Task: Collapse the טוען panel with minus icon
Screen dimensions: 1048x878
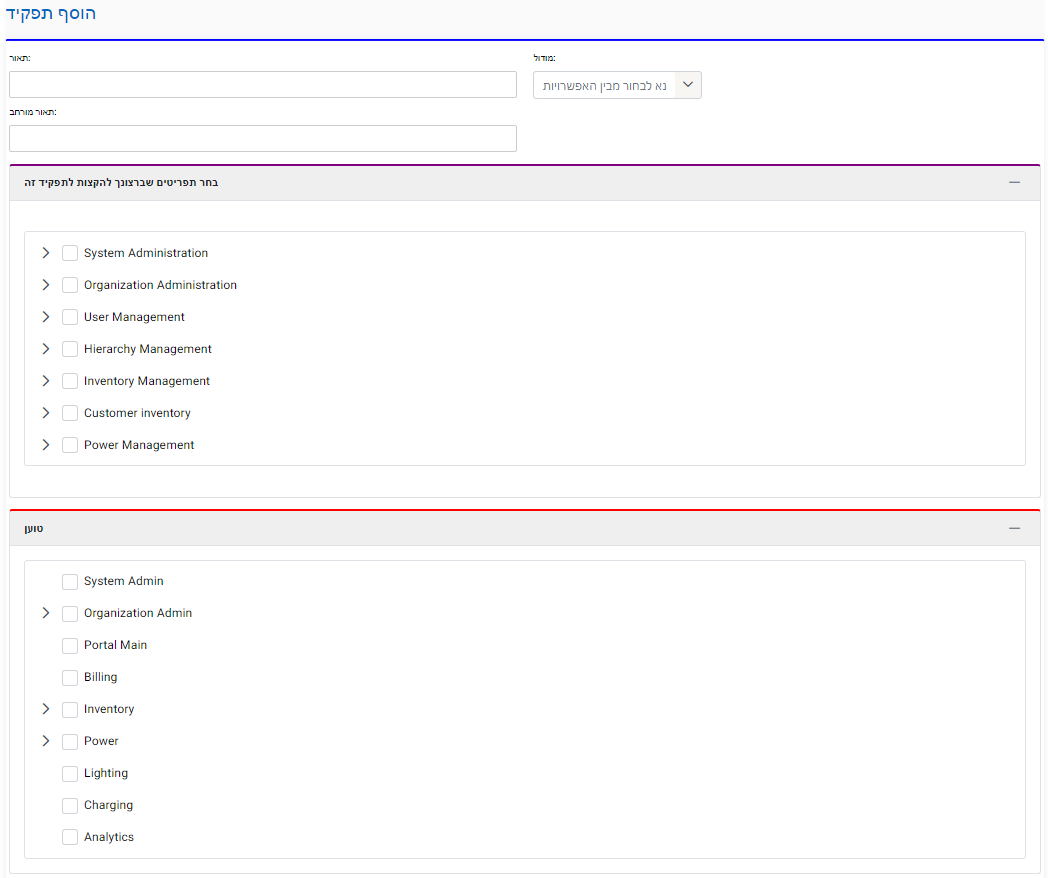Action: tap(1014, 528)
